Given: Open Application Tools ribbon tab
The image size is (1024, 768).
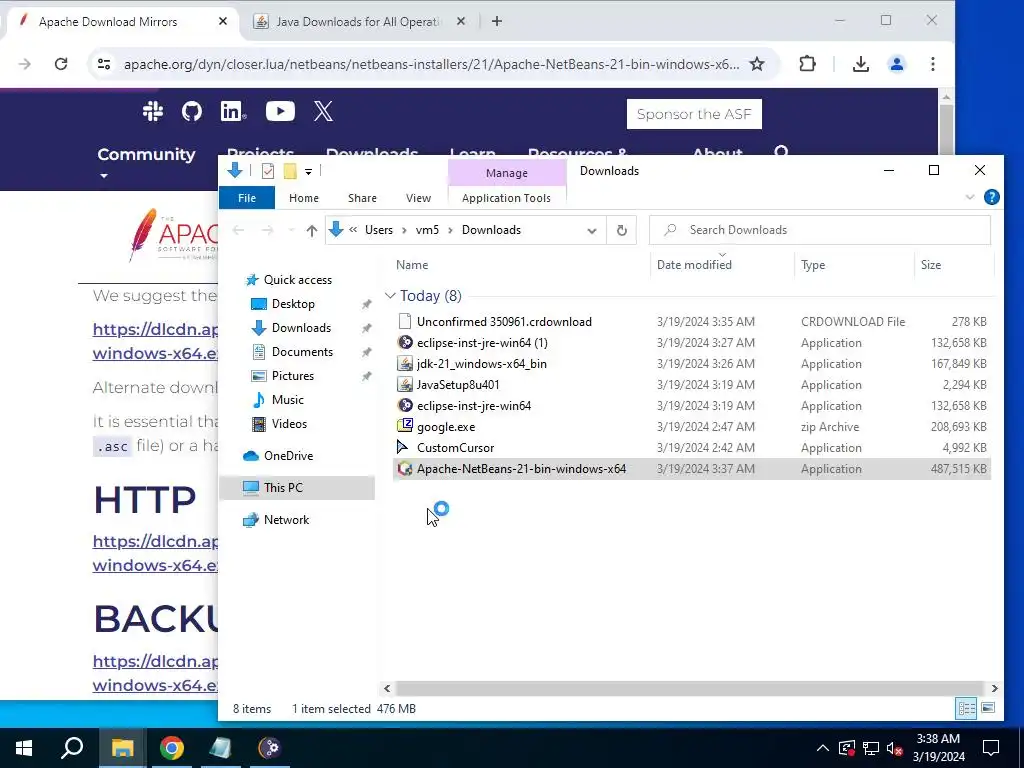Looking at the screenshot, I should [506, 198].
